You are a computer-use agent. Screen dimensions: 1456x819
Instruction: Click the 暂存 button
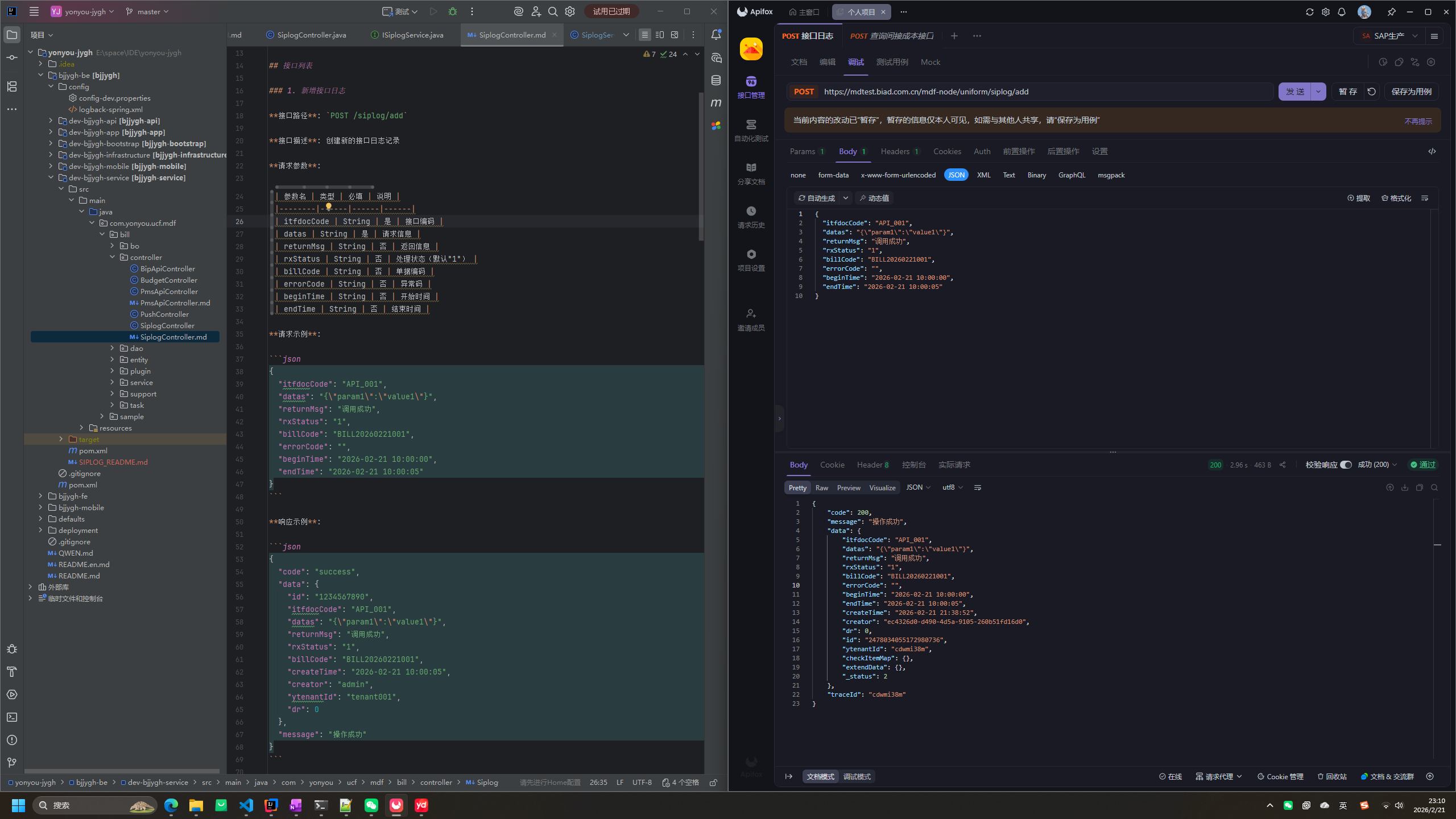1347,92
